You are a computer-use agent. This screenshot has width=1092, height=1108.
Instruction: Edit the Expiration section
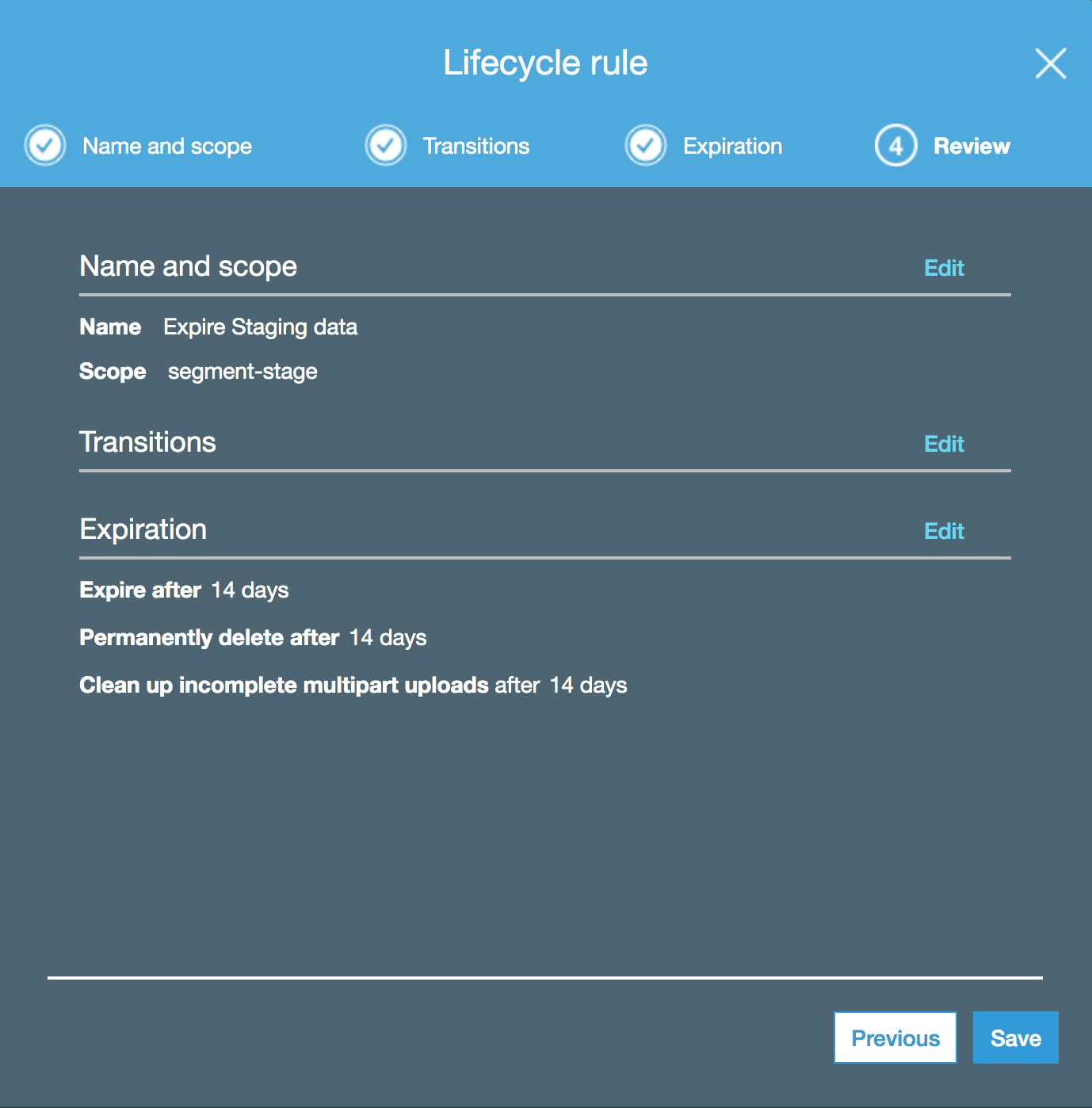(944, 531)
